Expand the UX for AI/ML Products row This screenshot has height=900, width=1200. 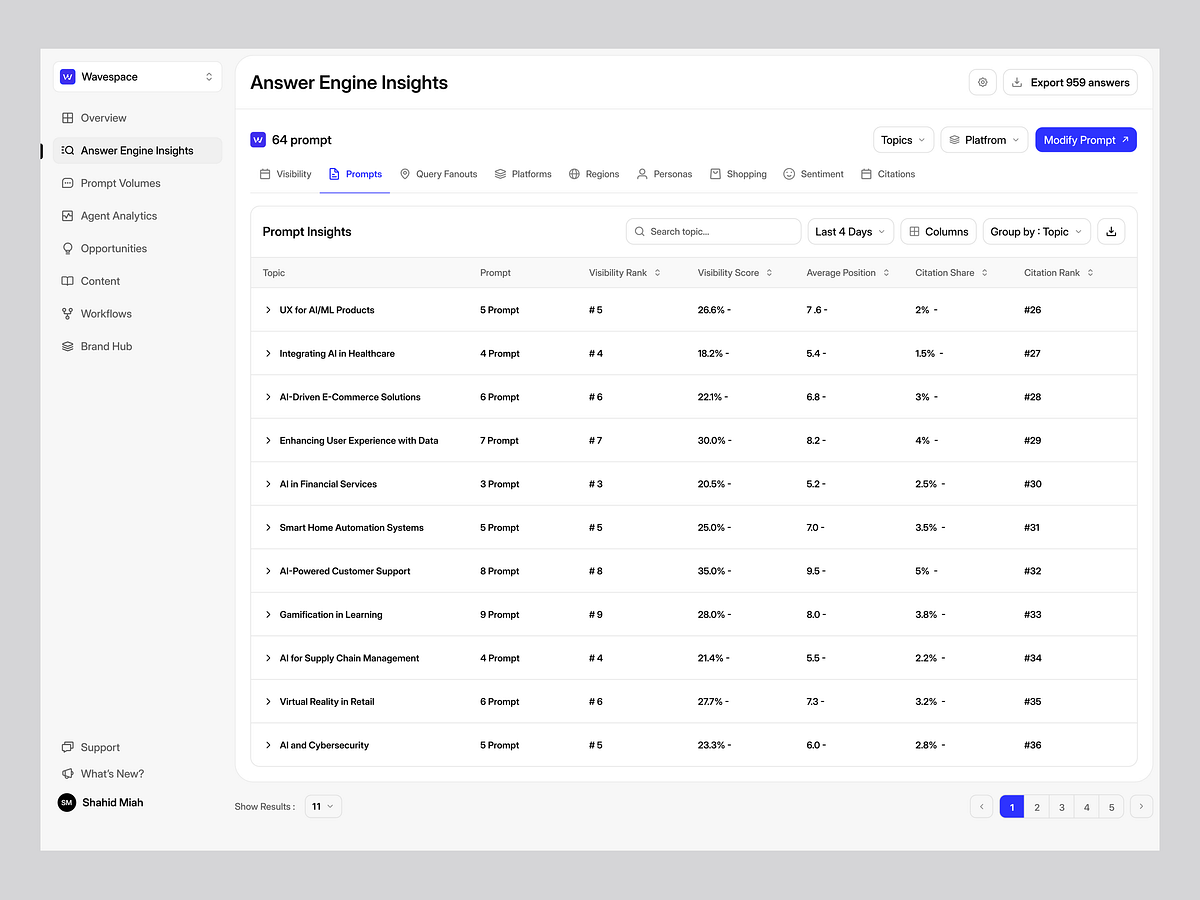(x=268, y=310)
